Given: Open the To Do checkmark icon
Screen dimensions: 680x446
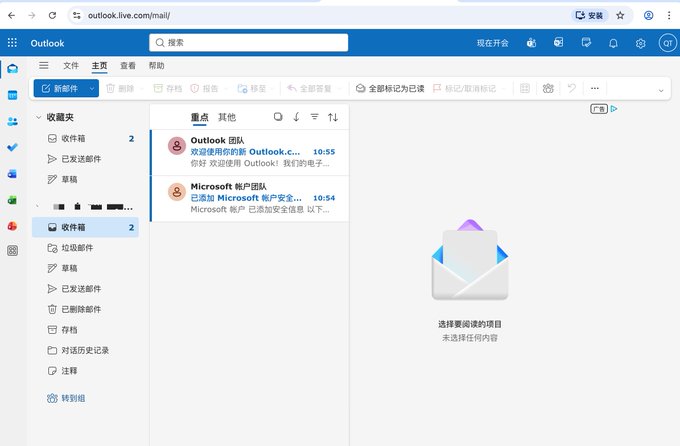Looking at the screenshot, I should tap(13, 148).
